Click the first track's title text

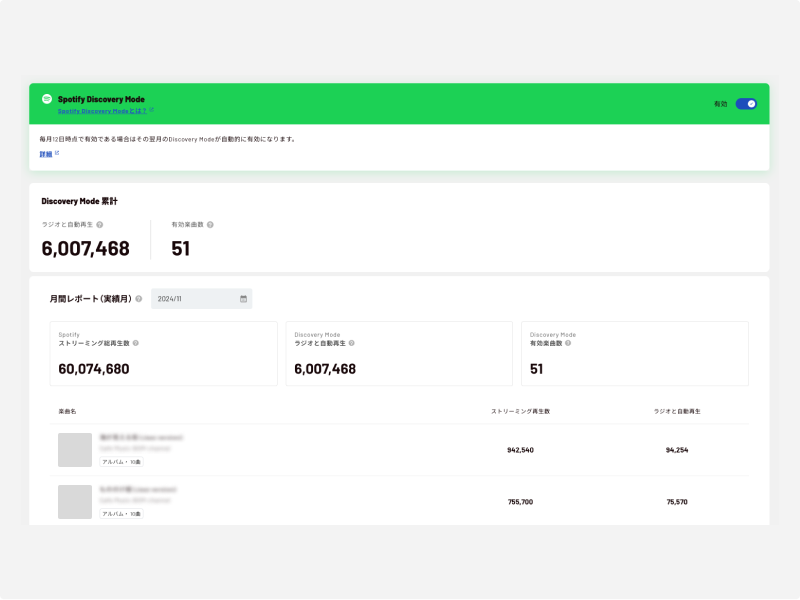click(141, 437)
